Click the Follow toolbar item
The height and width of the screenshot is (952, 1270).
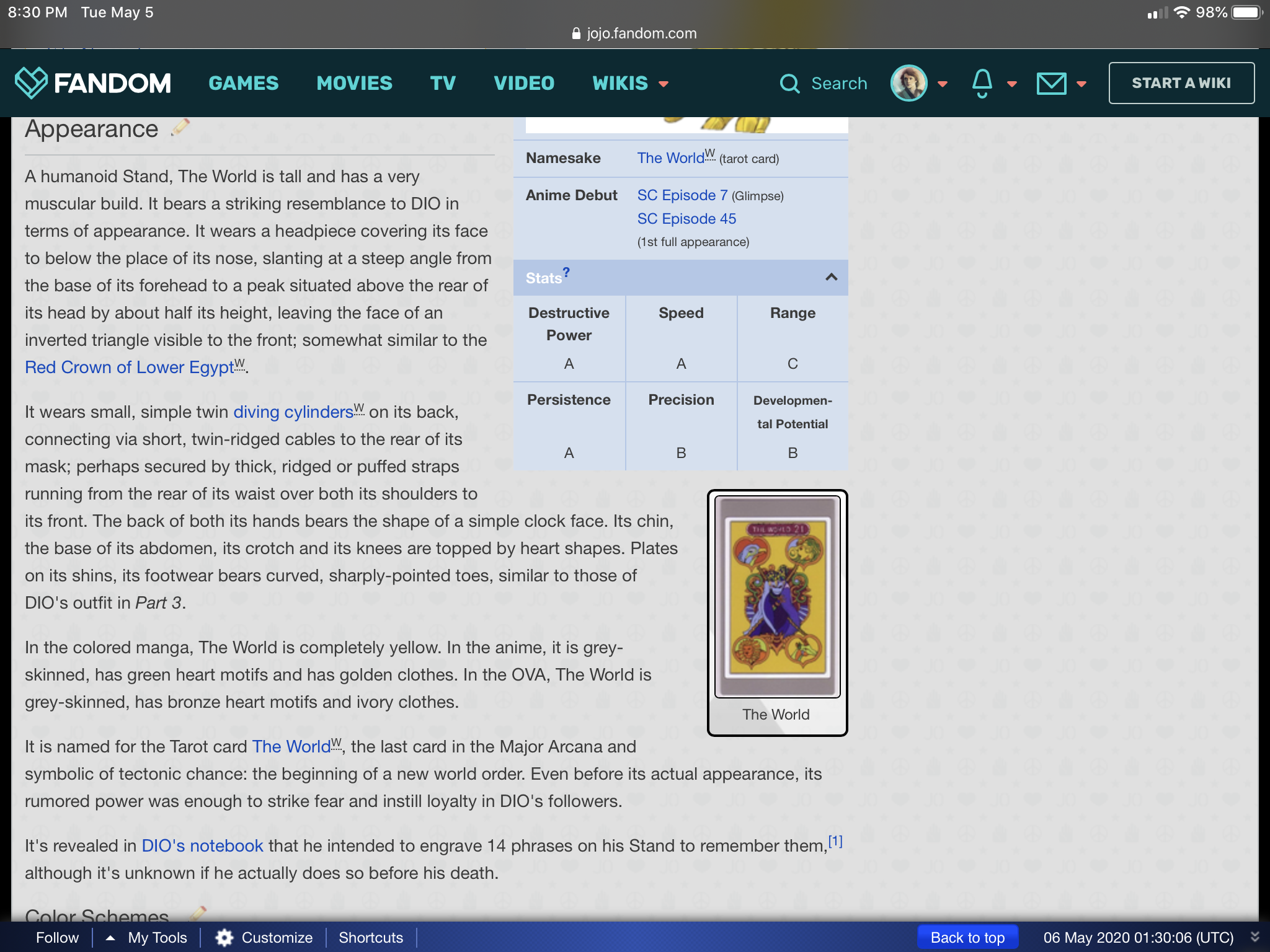[x=57, y=937]
